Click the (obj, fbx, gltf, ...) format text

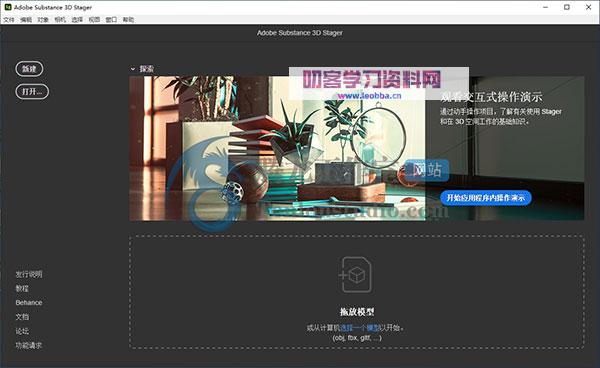click(357, 338)
